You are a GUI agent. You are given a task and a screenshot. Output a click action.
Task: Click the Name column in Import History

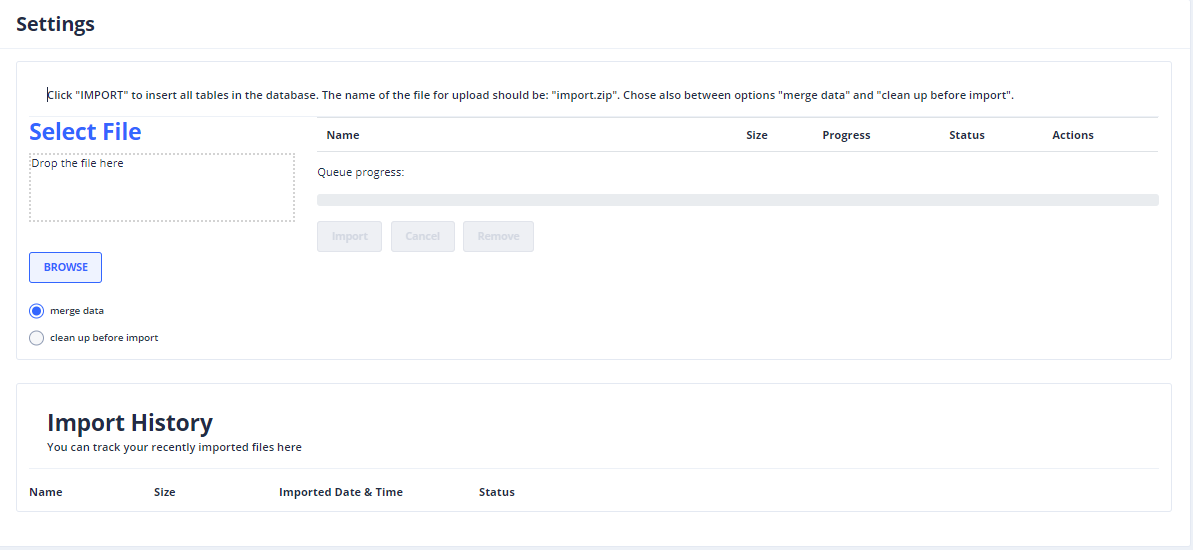click(46, 492)
